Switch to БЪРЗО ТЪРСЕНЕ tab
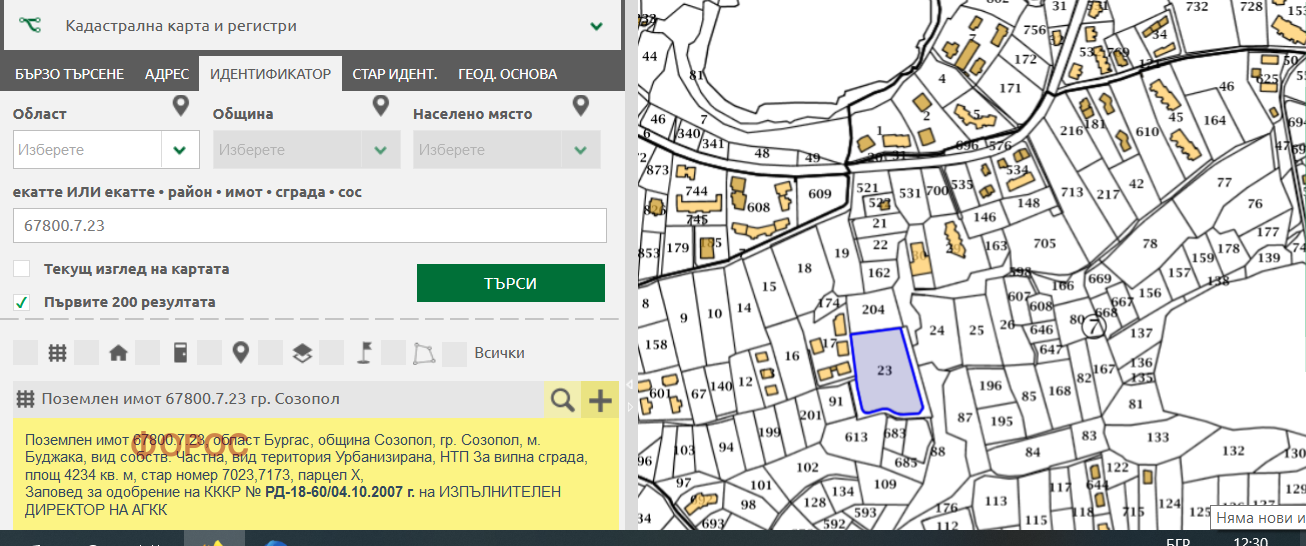 point(70,74)
